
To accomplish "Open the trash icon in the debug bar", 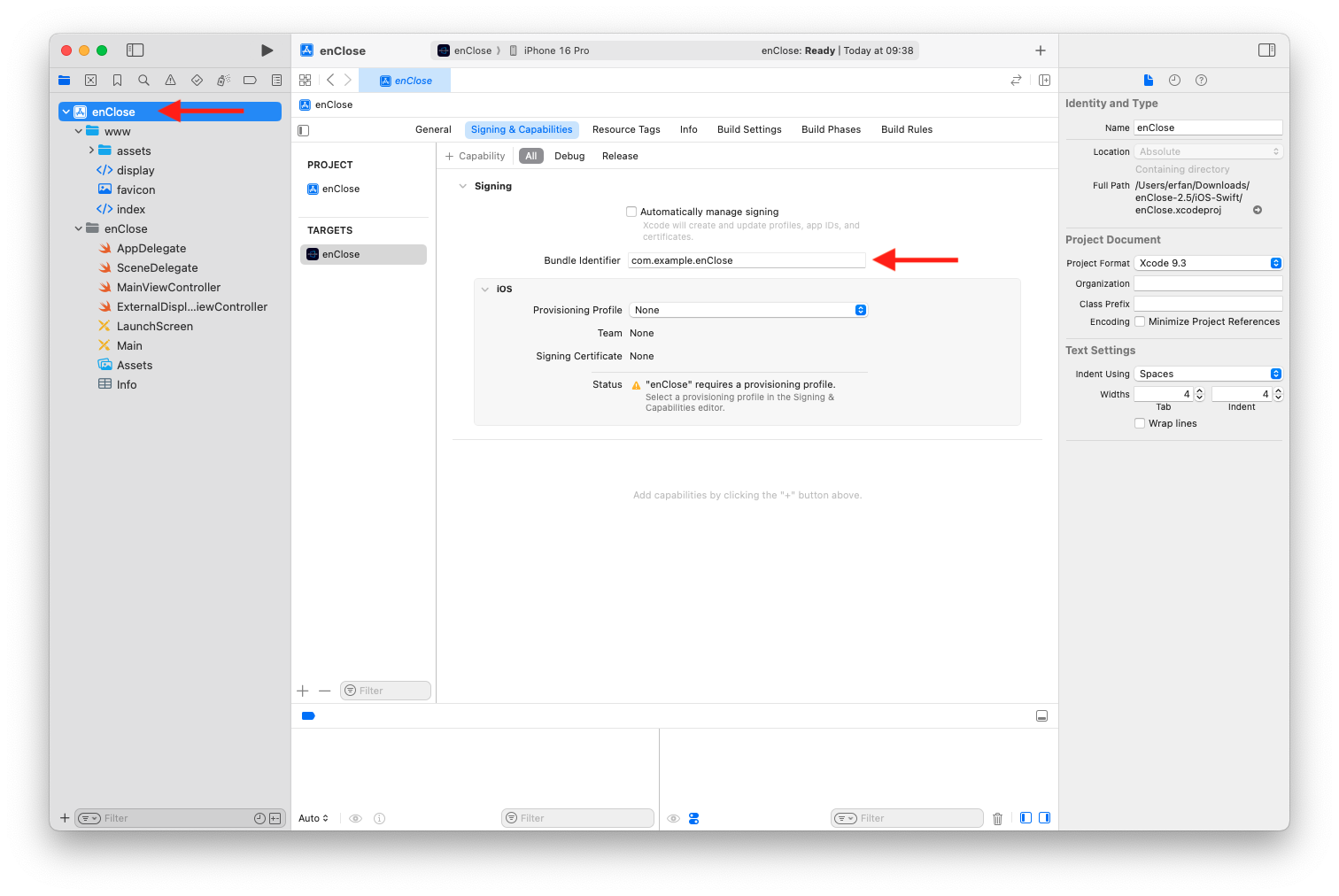I will coord(997,817).
